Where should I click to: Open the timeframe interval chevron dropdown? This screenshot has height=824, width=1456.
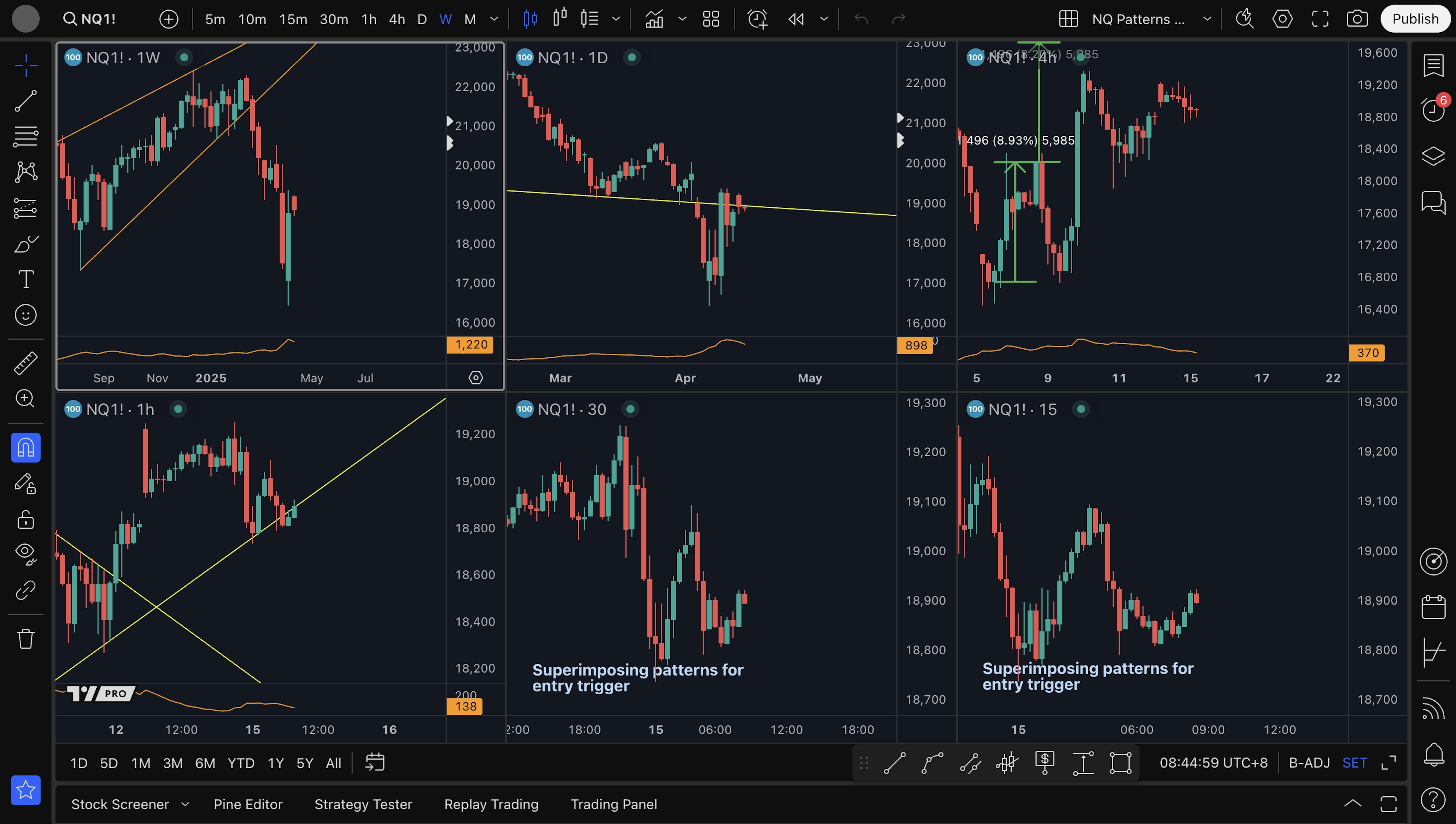(x=494, y=19)
